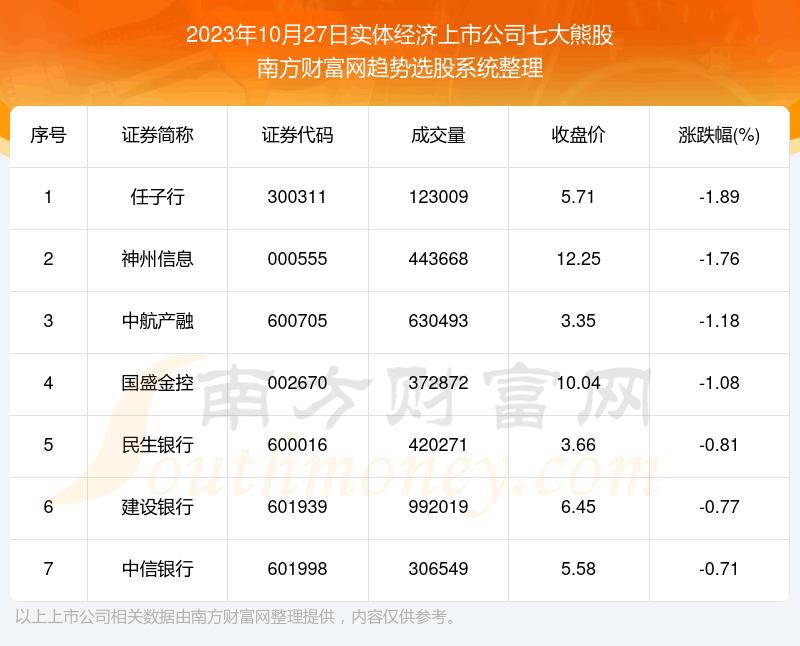Click closing price '10.04'
The image size is (800, 646).
(x=579, y=383)
